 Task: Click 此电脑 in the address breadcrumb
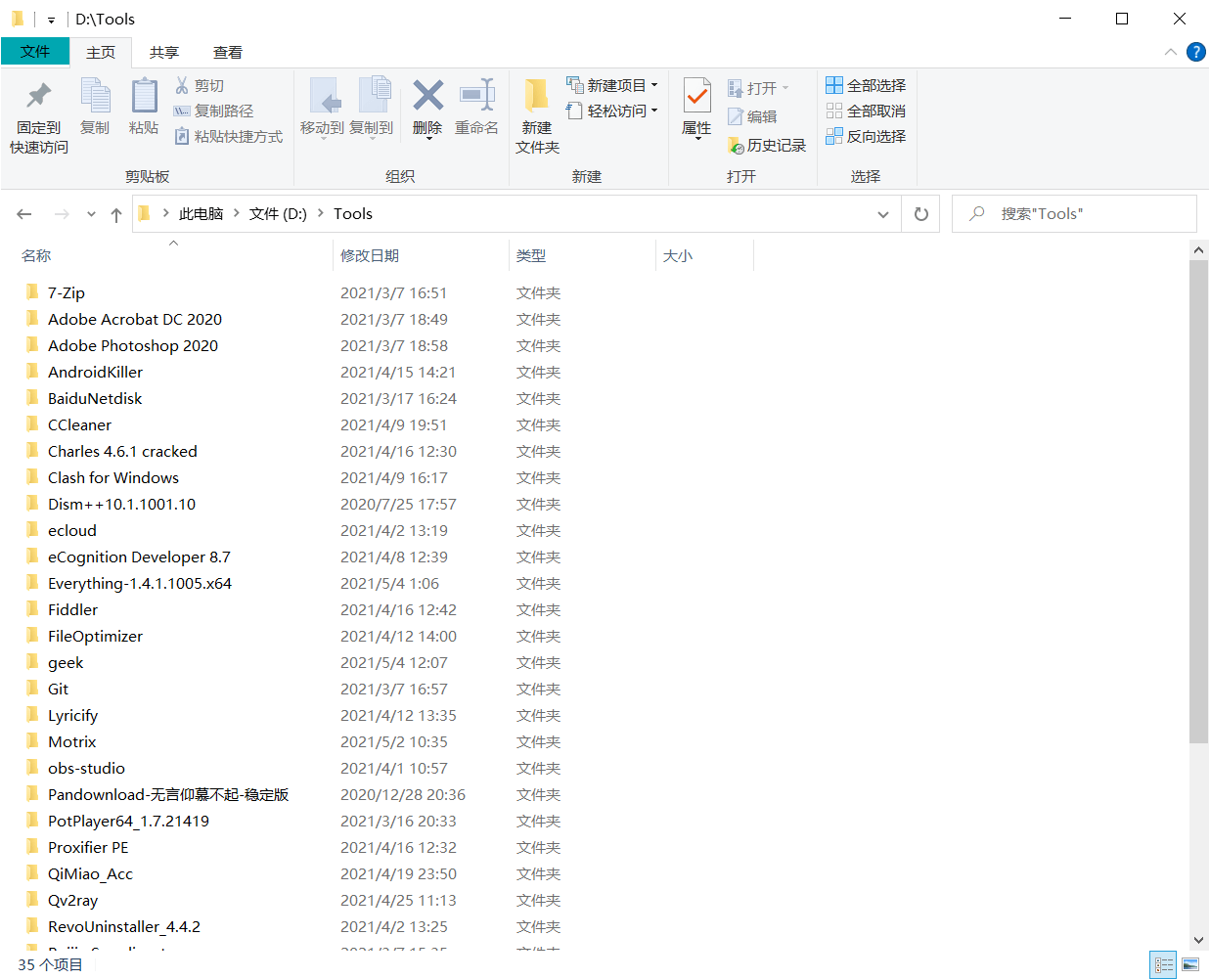click(x=201, y=214)
